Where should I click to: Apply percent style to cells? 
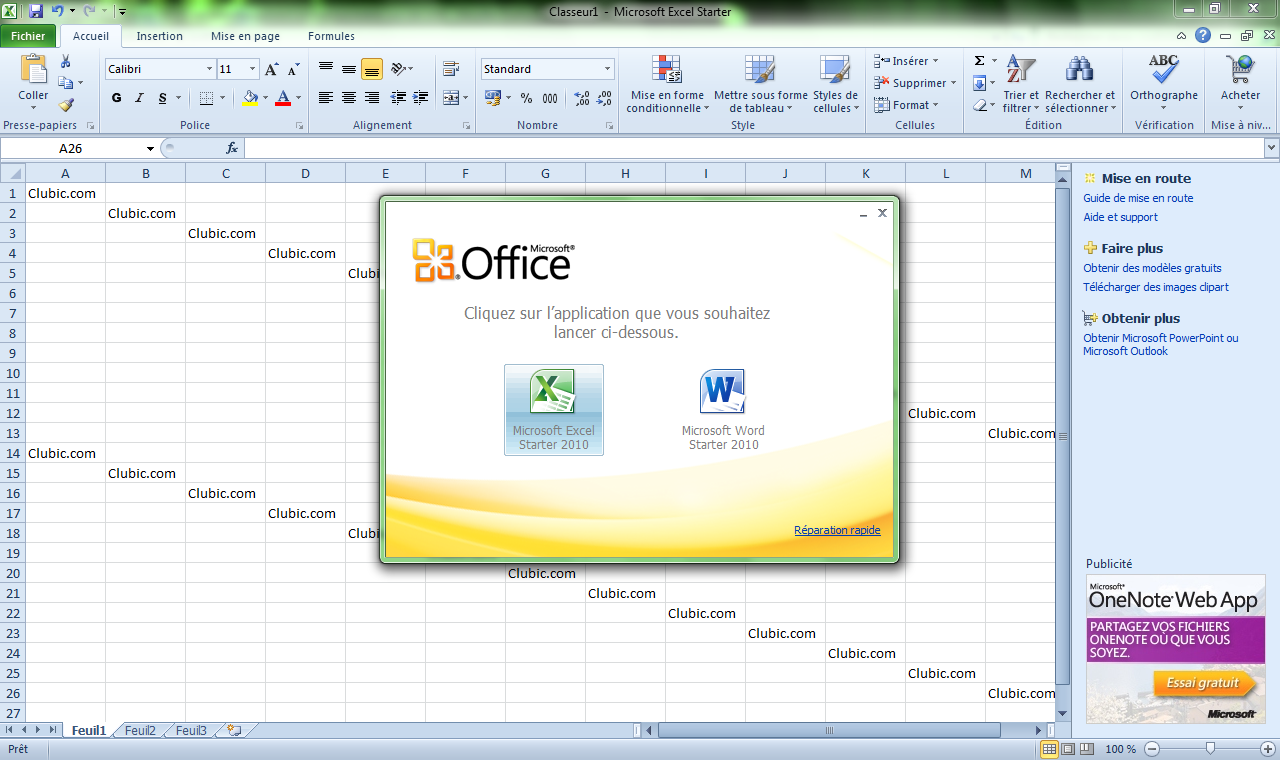pos(527,98)
